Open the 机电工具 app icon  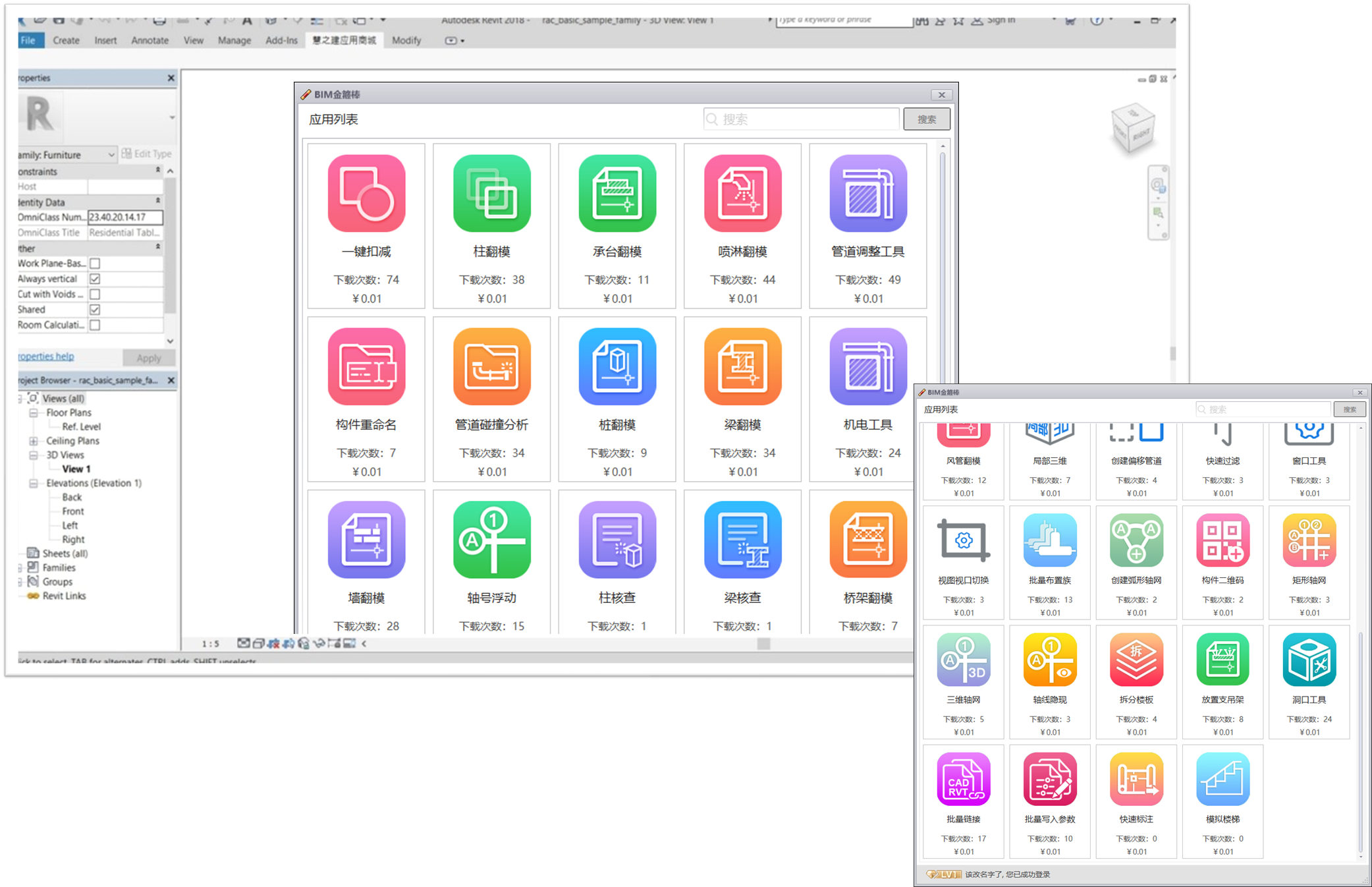[868, 366]
